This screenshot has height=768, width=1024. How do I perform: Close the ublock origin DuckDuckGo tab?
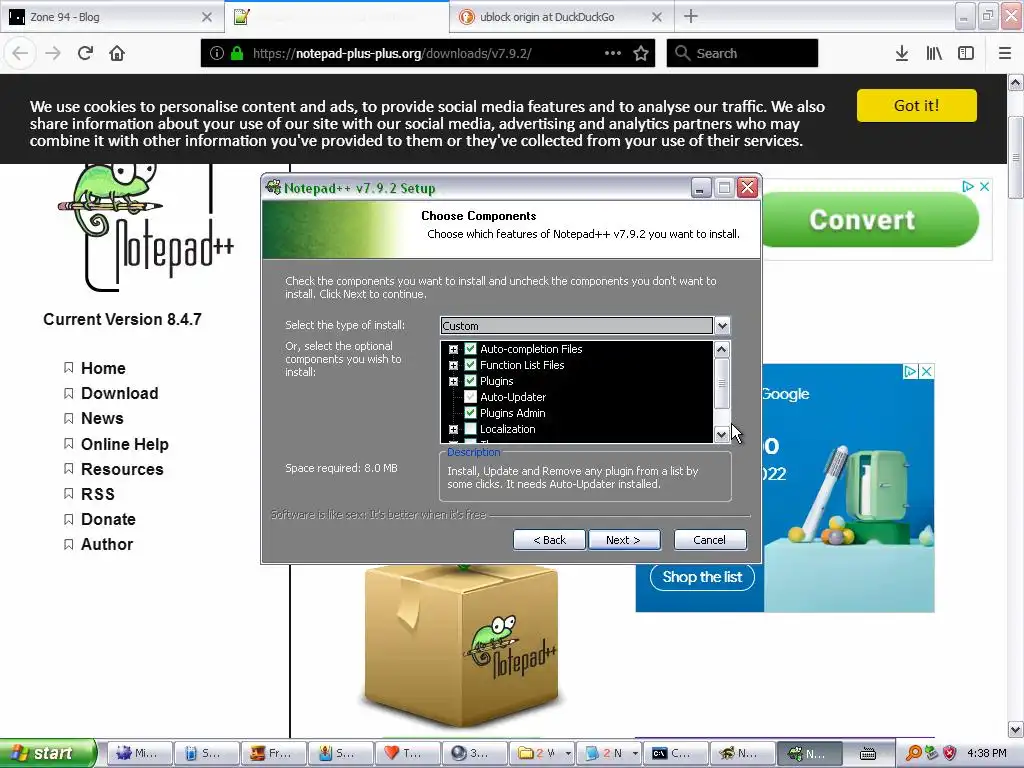[x=657, y=17]
